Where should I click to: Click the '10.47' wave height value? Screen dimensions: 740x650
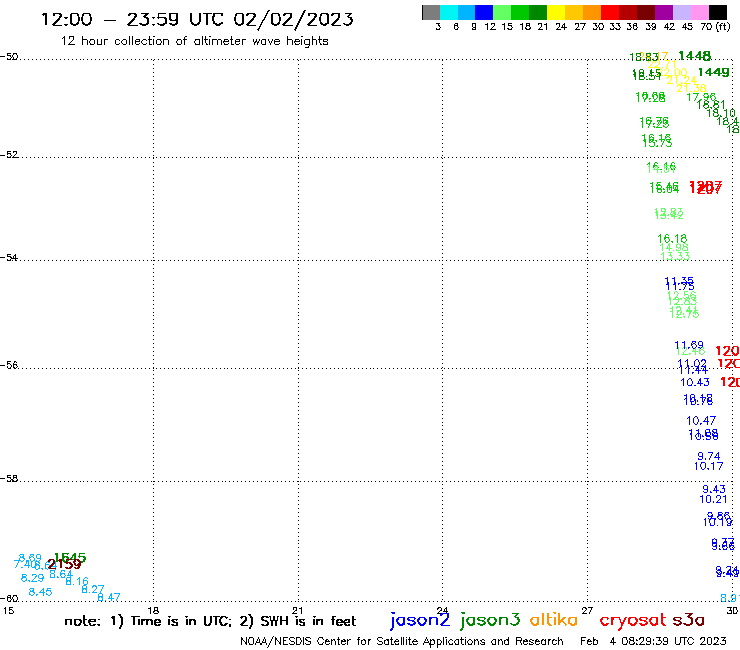tap(701, 420)
